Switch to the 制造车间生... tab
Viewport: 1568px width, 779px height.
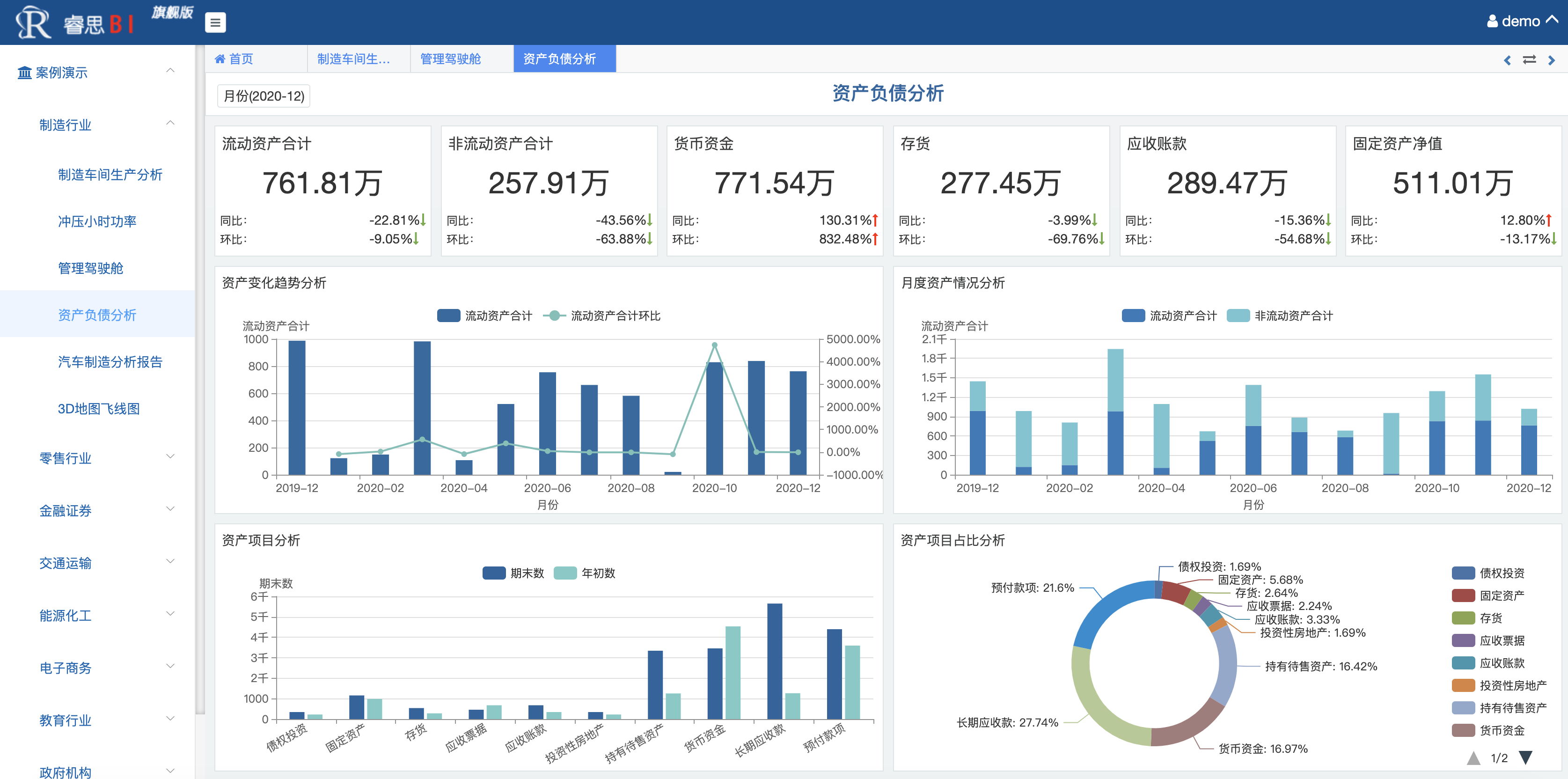tap(359, 59)
